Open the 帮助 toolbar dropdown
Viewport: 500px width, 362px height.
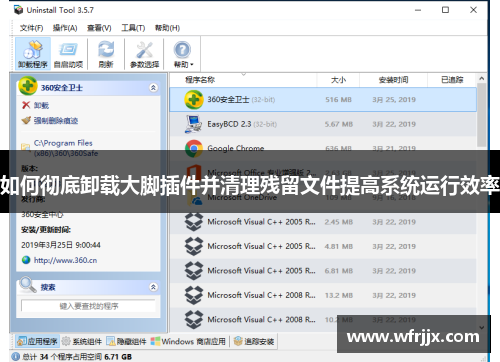point(183,54)
